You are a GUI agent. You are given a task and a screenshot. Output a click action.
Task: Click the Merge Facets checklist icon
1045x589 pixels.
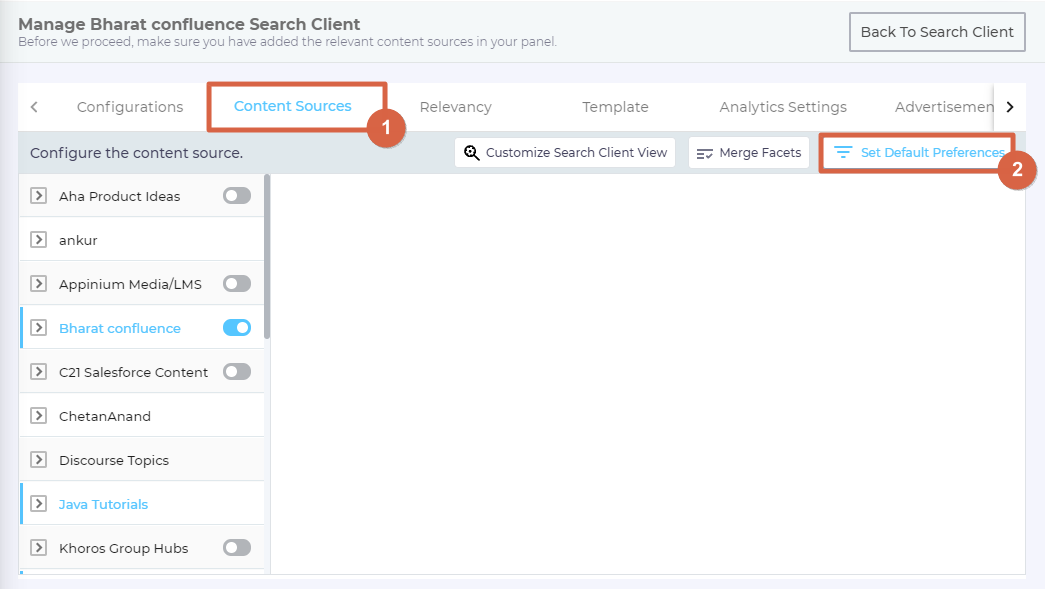[x=705, y=153]
